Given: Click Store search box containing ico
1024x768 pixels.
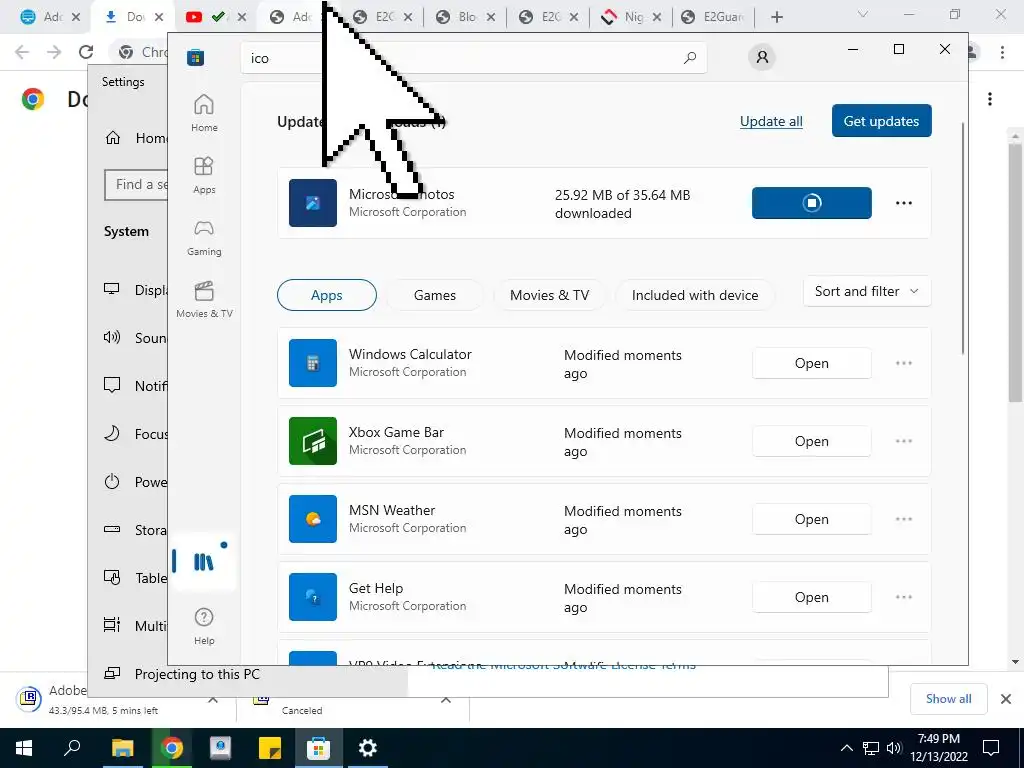Looking at the screenshot, I should pyautogui.click(x=473, y=58).
